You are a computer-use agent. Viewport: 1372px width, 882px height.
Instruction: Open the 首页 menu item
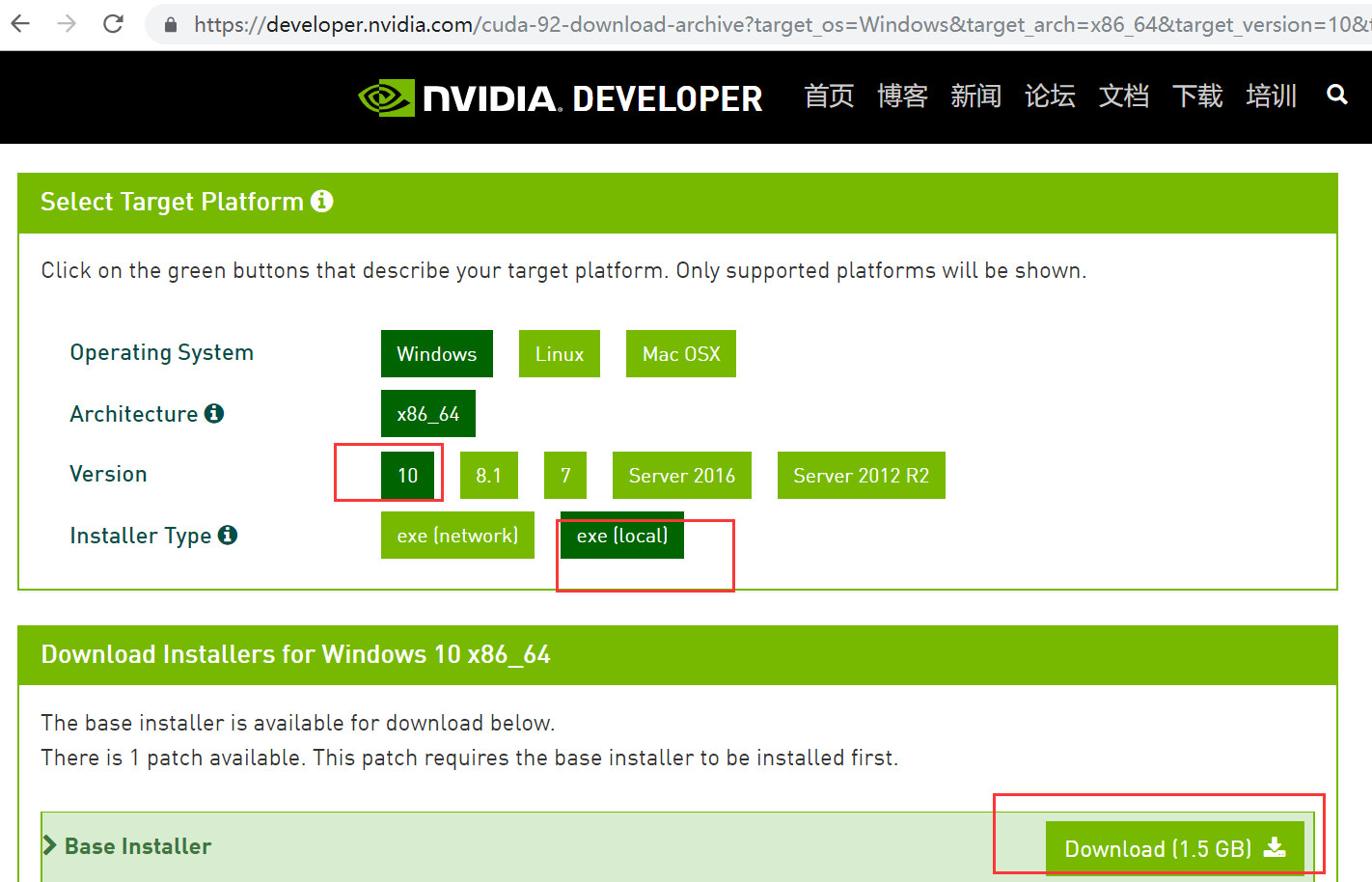(x=829, y=96)
